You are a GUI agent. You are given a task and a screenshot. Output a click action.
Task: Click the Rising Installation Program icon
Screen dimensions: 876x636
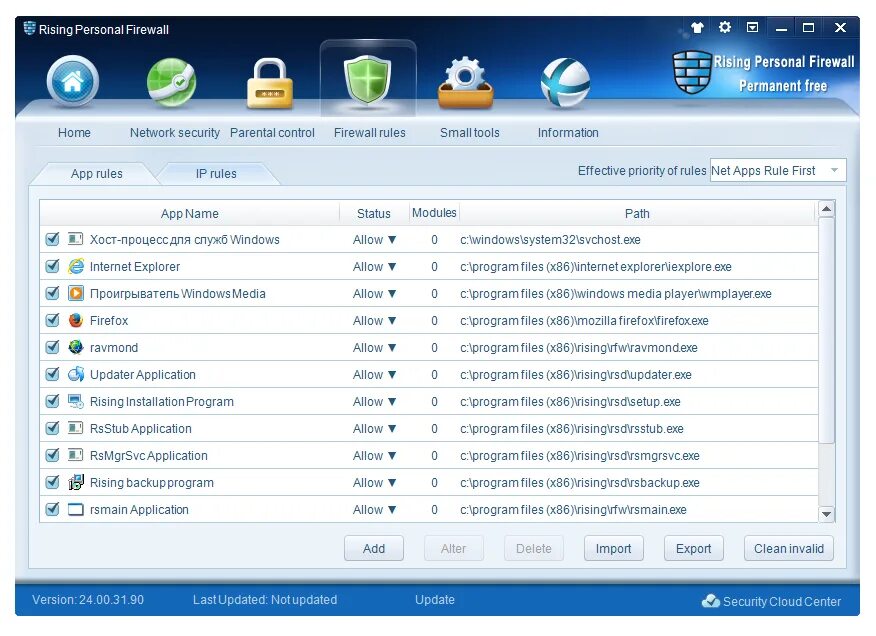click(x=75, y=401)
